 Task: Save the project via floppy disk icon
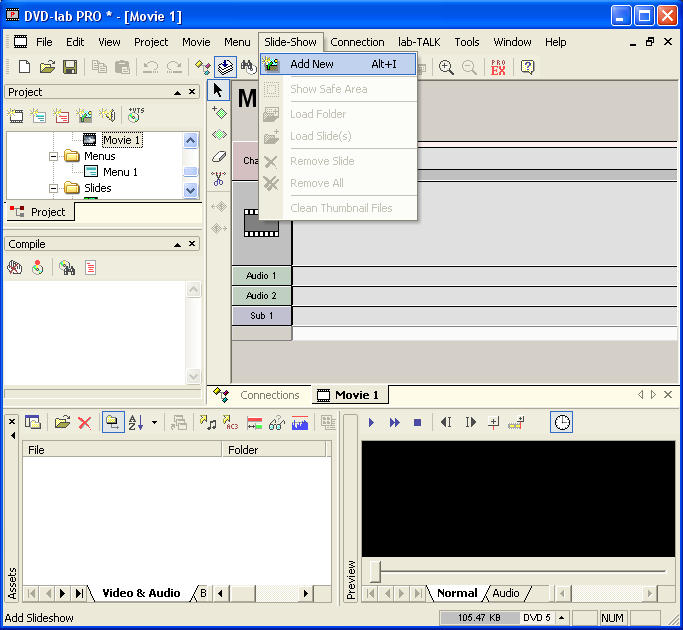coord(70,67)
